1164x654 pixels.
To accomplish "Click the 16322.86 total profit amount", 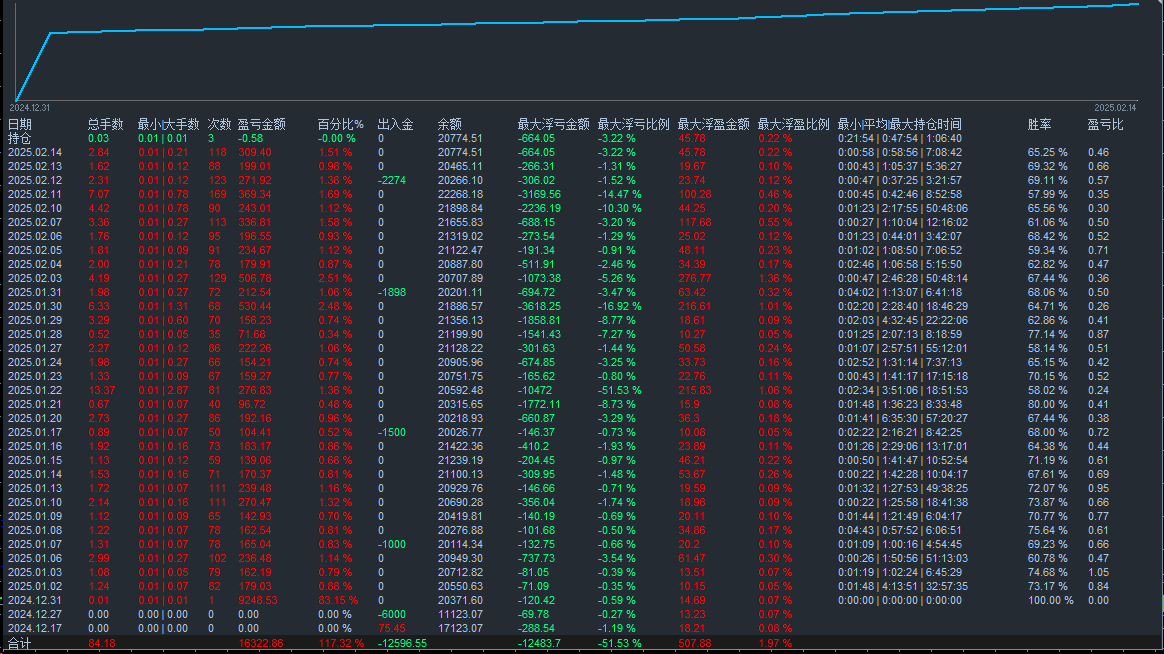I will pyautogui.click(x=261, y=643).
